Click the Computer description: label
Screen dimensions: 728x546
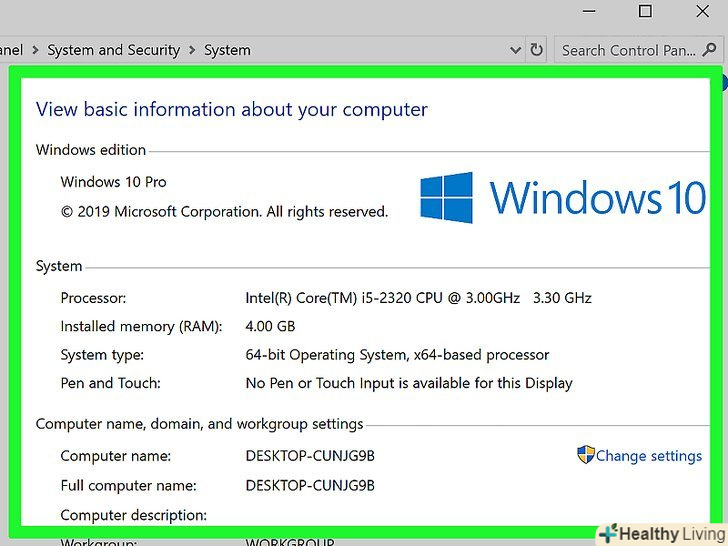point(134,515)
